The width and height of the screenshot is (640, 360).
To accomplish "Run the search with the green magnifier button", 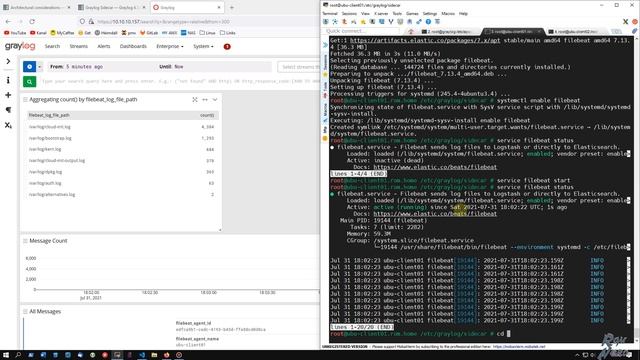I will tap(29, 82).
